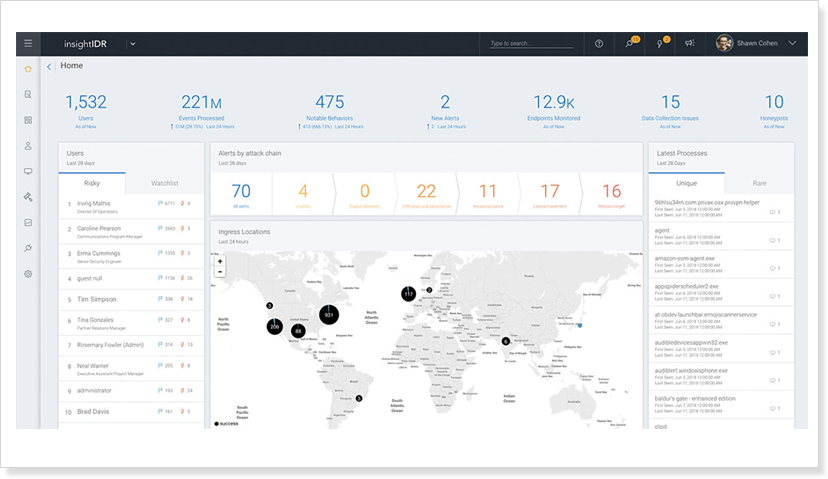The image size is (828, 479).
Task: Click inside the Type to search field
Action: (x=531, y=43)
